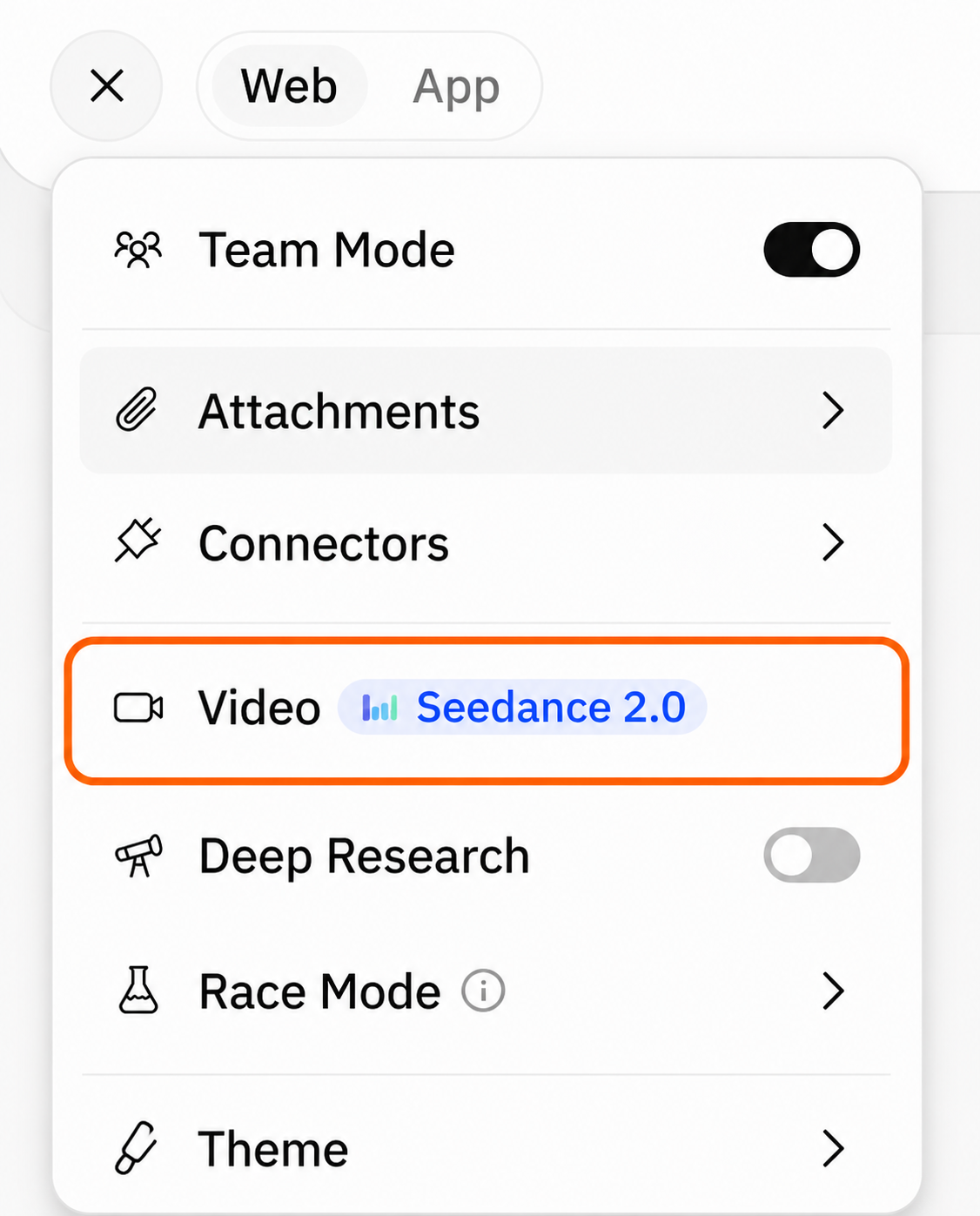Click the Deep Research telescope icon
The image size is (980, 1216).
(138, 856)
